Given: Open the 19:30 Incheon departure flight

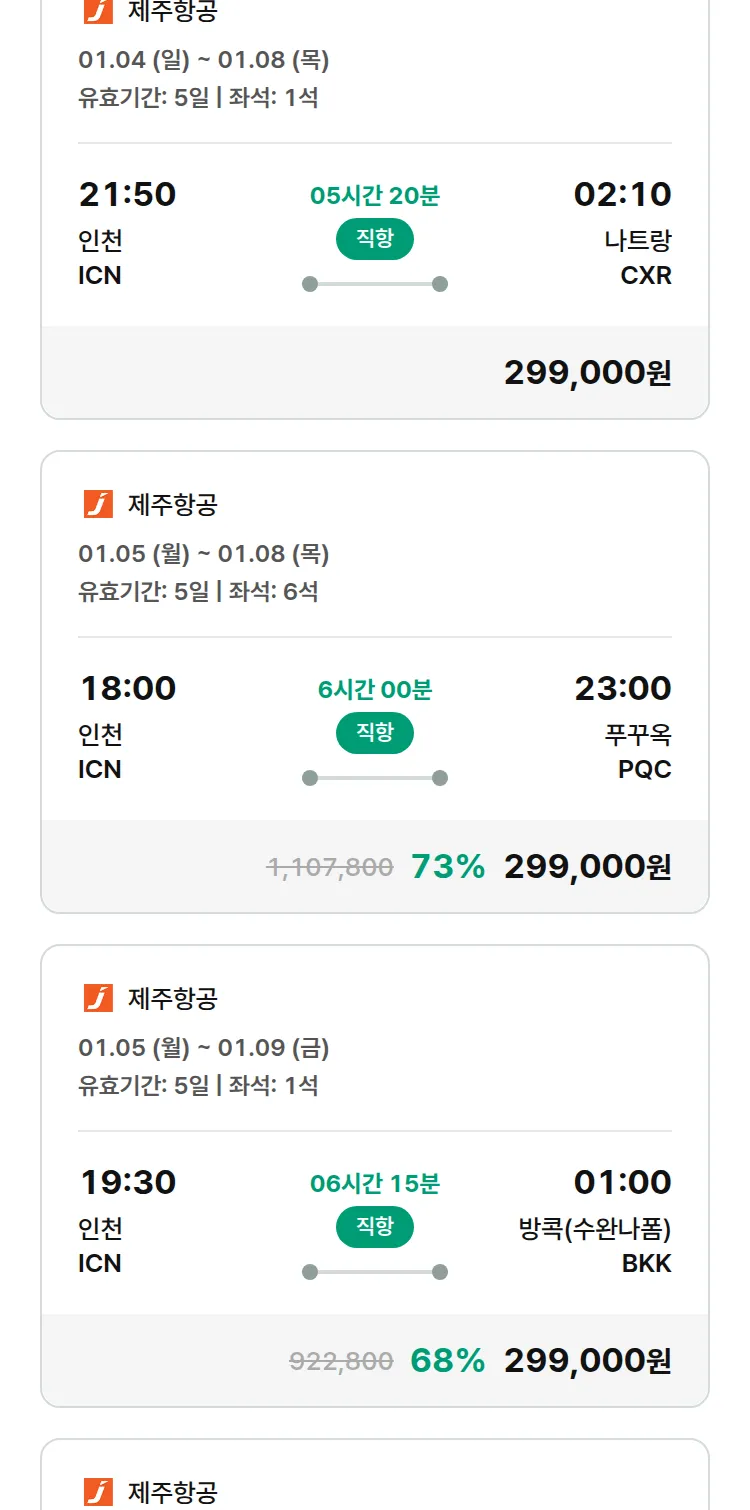Looking at the screenshot, I should point(127,1182).
